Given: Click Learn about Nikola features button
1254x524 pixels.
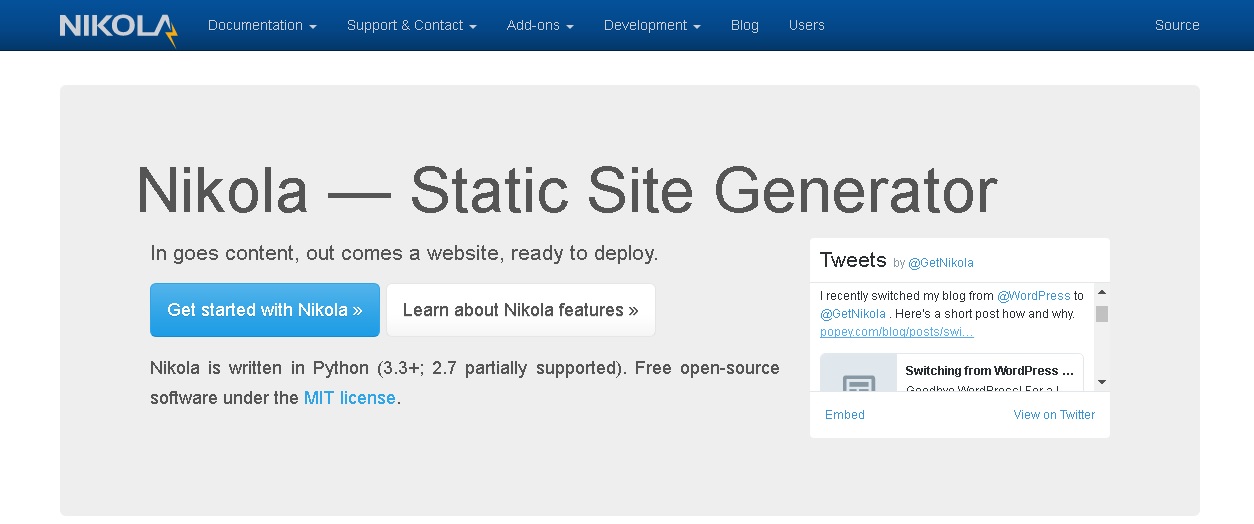Looking at the screenshot, I should click(x=521, y=310).
